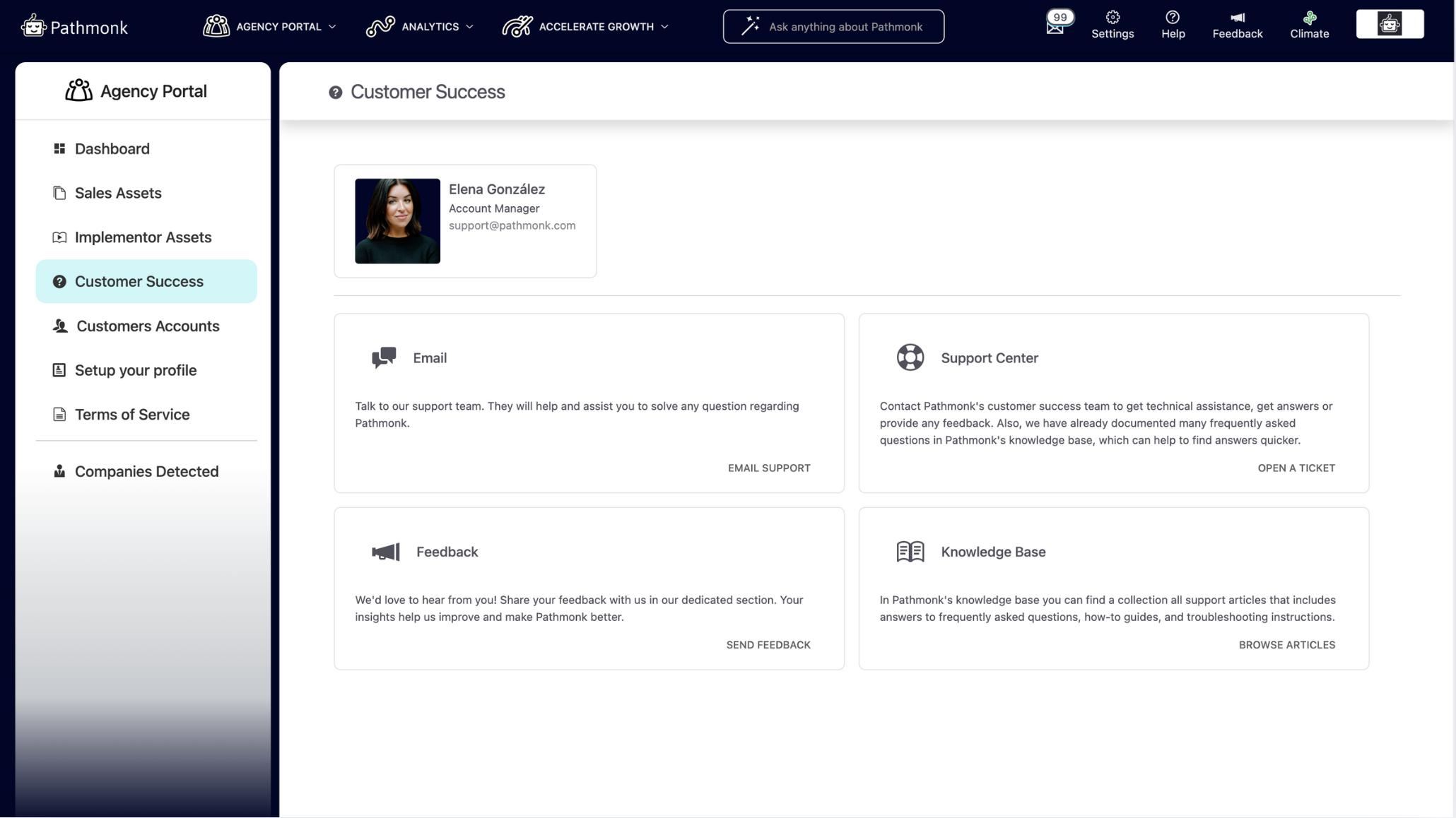
Task: Select Companies Detected in the sidebar
Action: (x=146, y=471)
